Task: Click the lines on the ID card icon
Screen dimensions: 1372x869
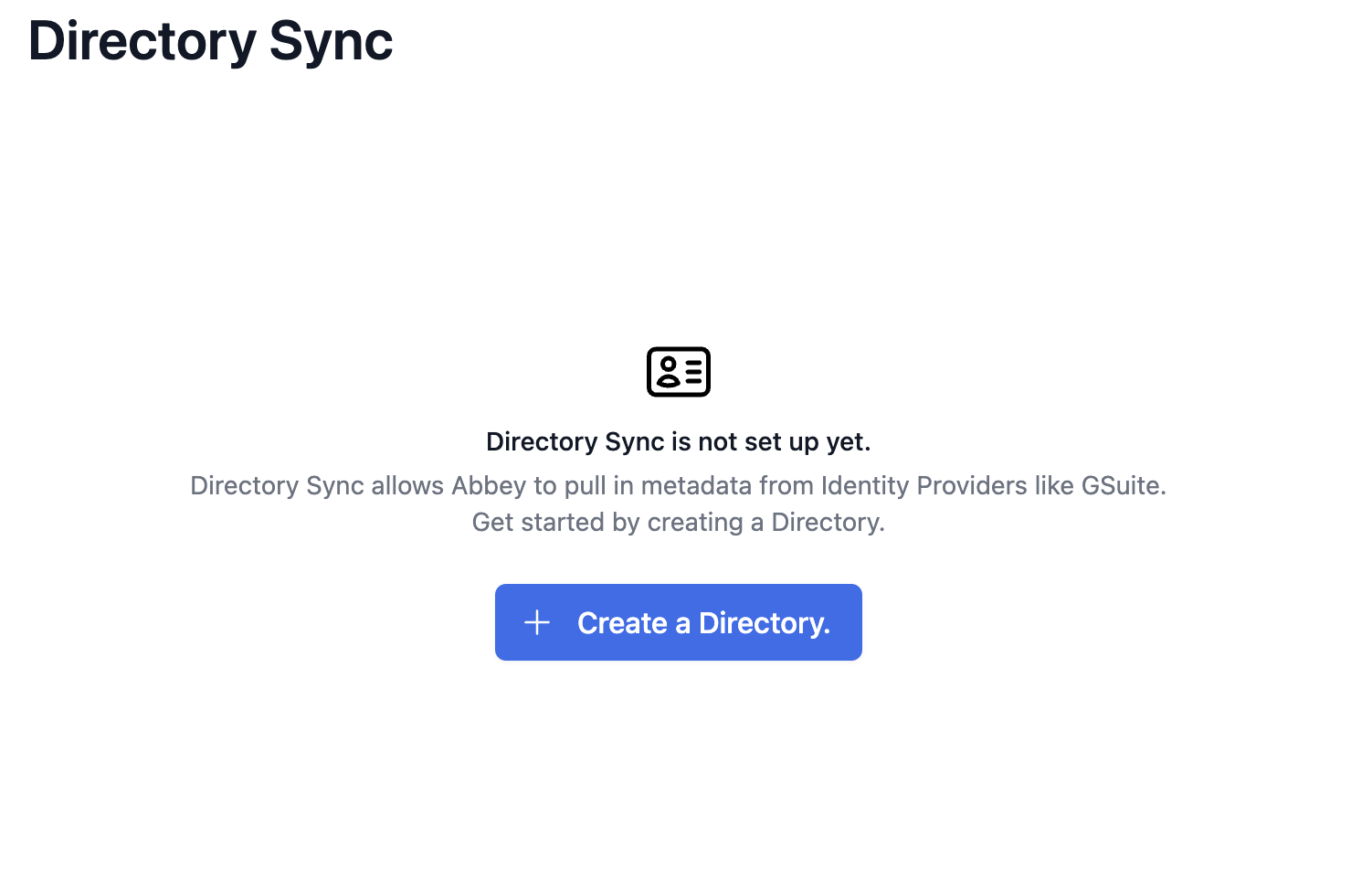Action: [693, 372]
